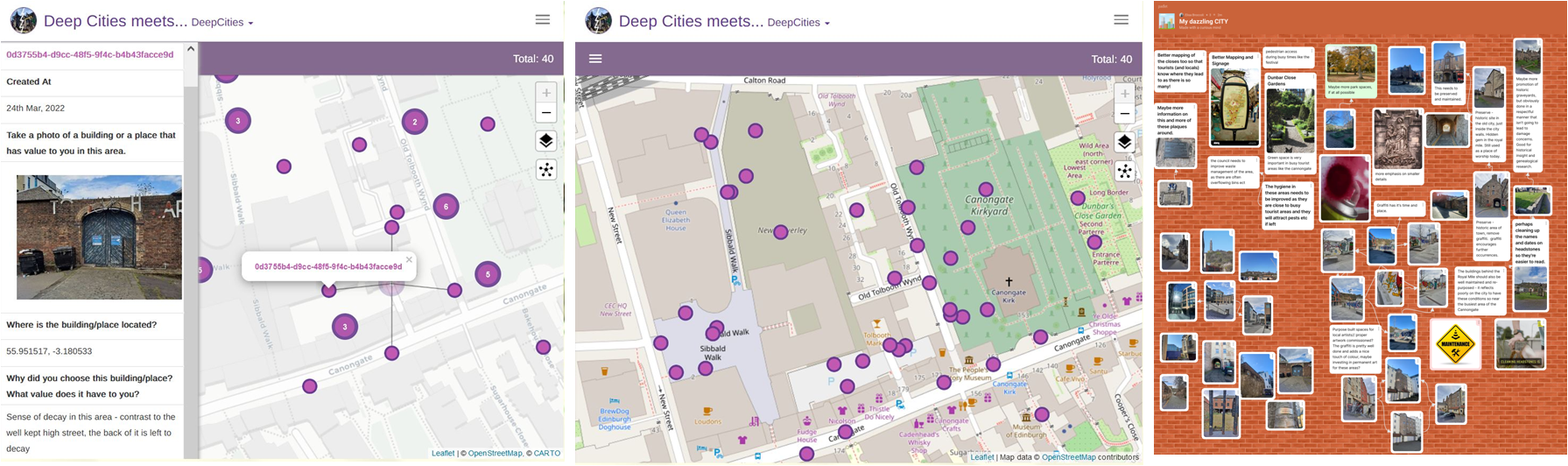1568x466 pixels.
Task: Open Leaflet link on left map
Action: click(443, 453)
